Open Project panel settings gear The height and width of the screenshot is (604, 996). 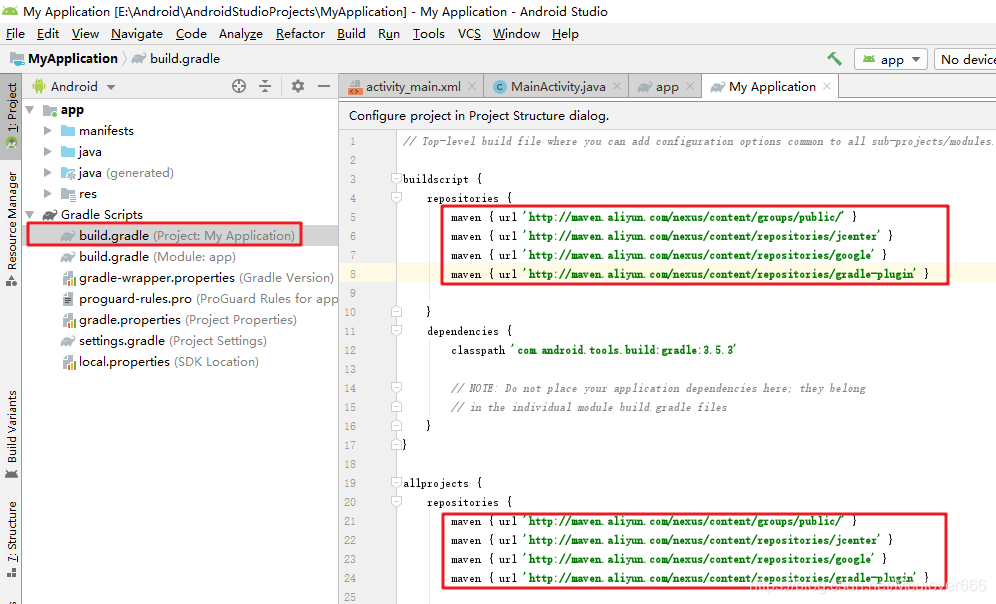click(297, 86)
